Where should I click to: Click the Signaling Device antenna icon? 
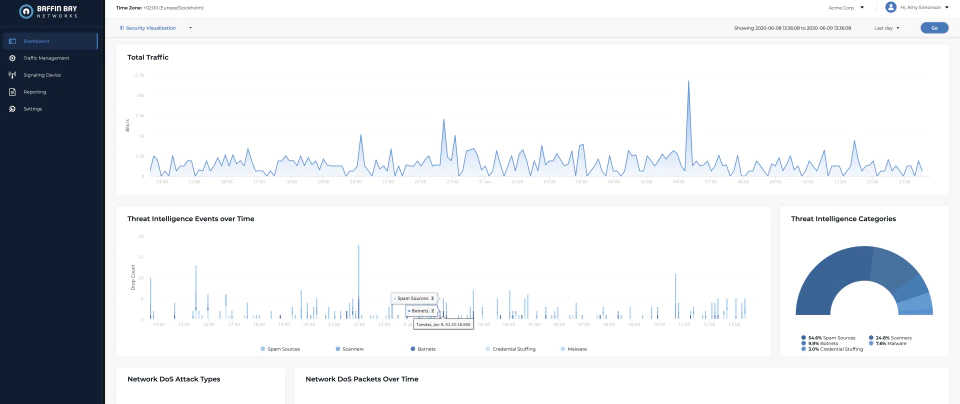point(12,75)
